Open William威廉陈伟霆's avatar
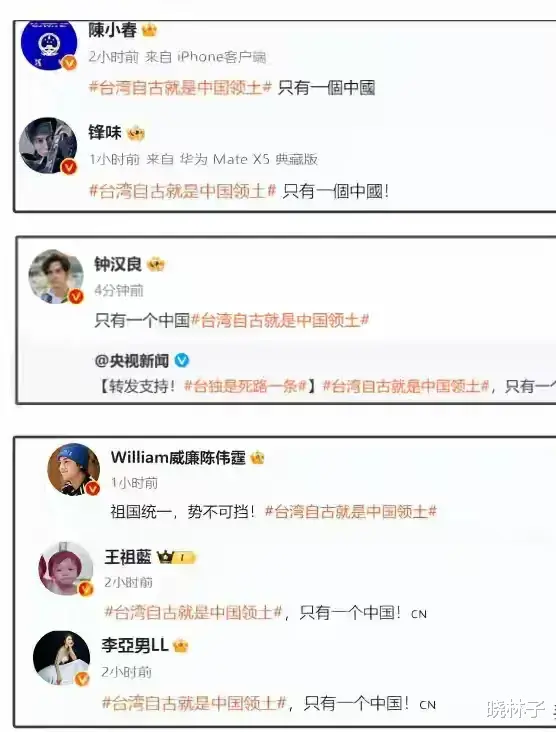 pyautogui.click(x=74, y=469)
